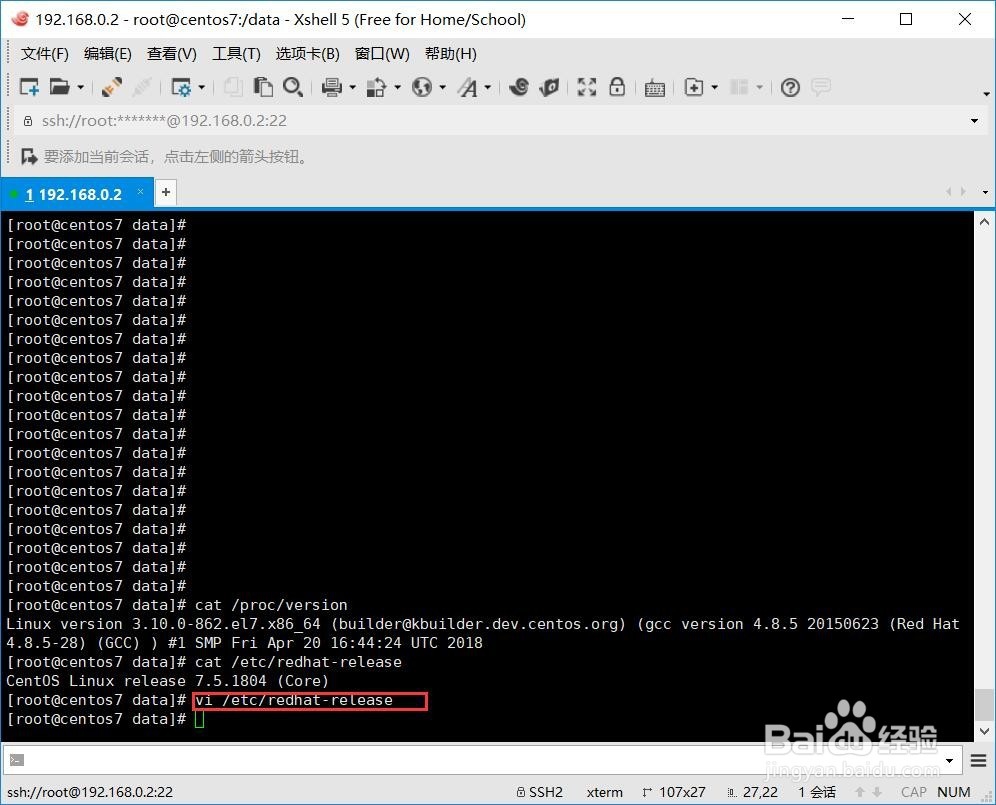Expand the Encoding globe dropdown arrow
996x805 pixels.
pos(443,87)
